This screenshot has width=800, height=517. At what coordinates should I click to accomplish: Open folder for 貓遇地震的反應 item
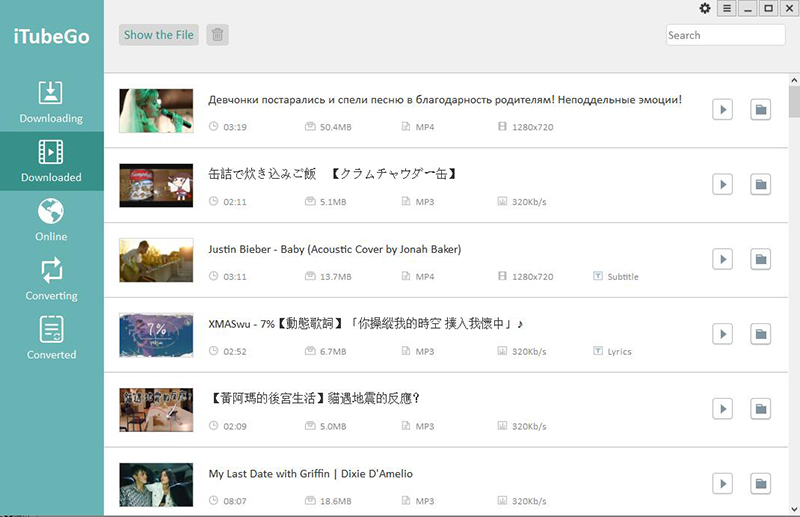760,409
